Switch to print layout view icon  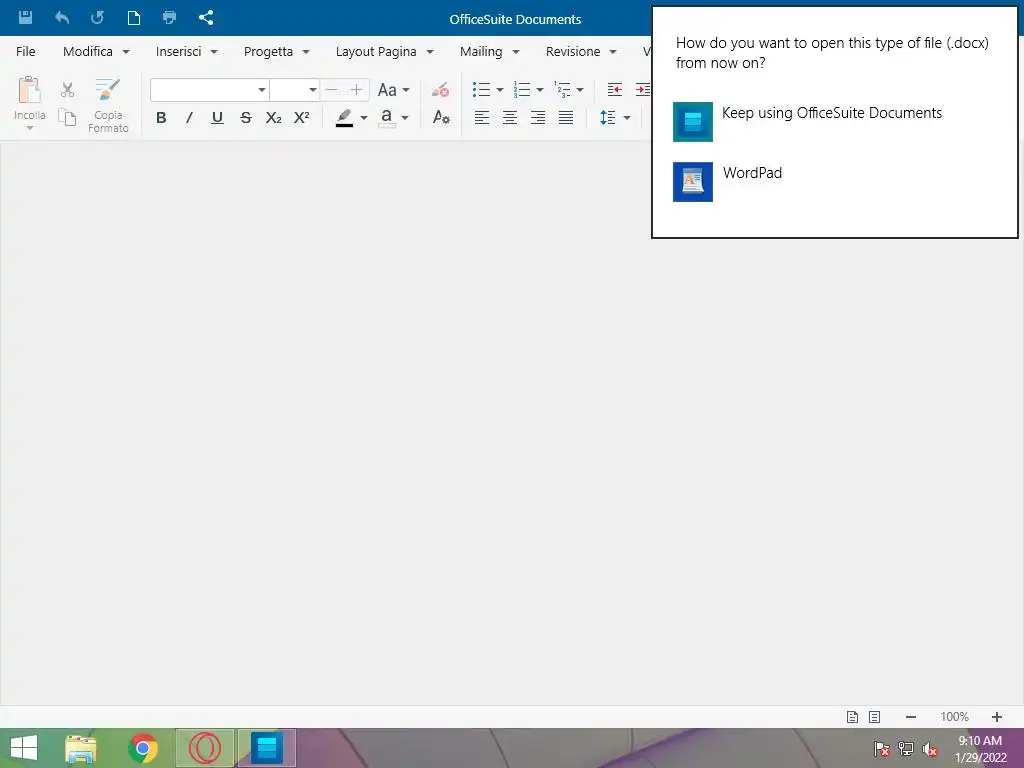coord(852,717)
